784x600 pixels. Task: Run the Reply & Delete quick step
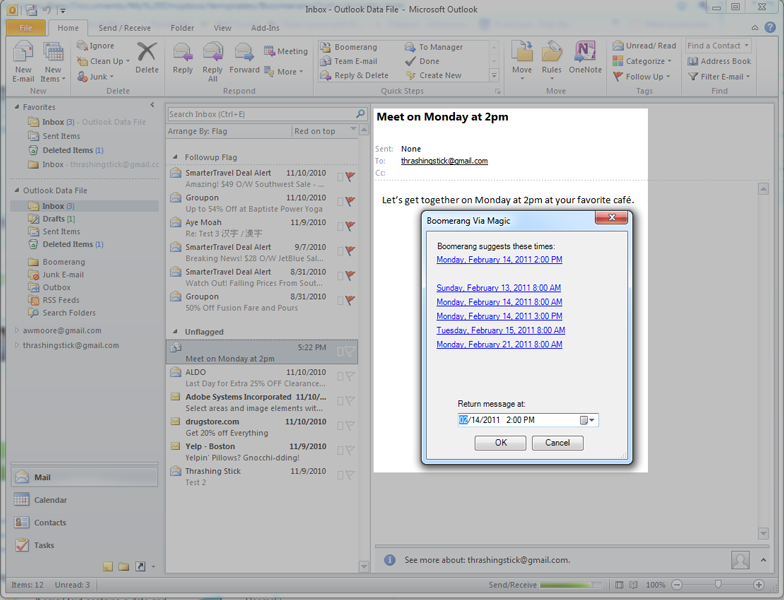(354, 75)
